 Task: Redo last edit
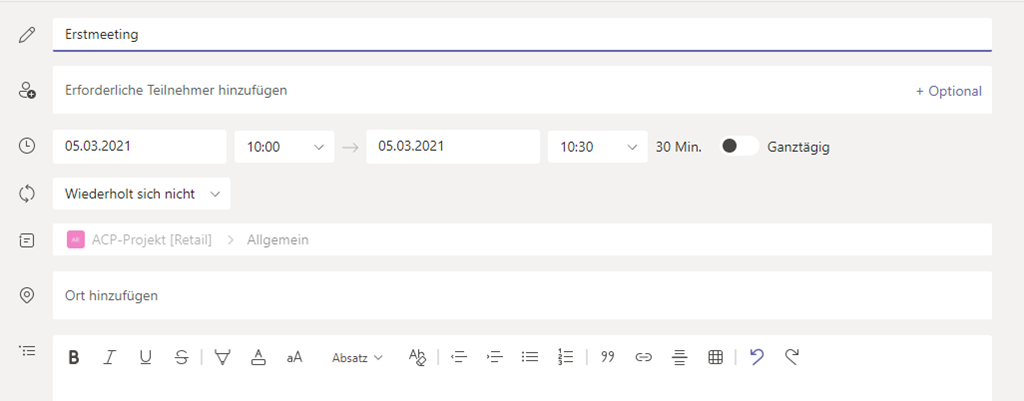click(792, 357)
